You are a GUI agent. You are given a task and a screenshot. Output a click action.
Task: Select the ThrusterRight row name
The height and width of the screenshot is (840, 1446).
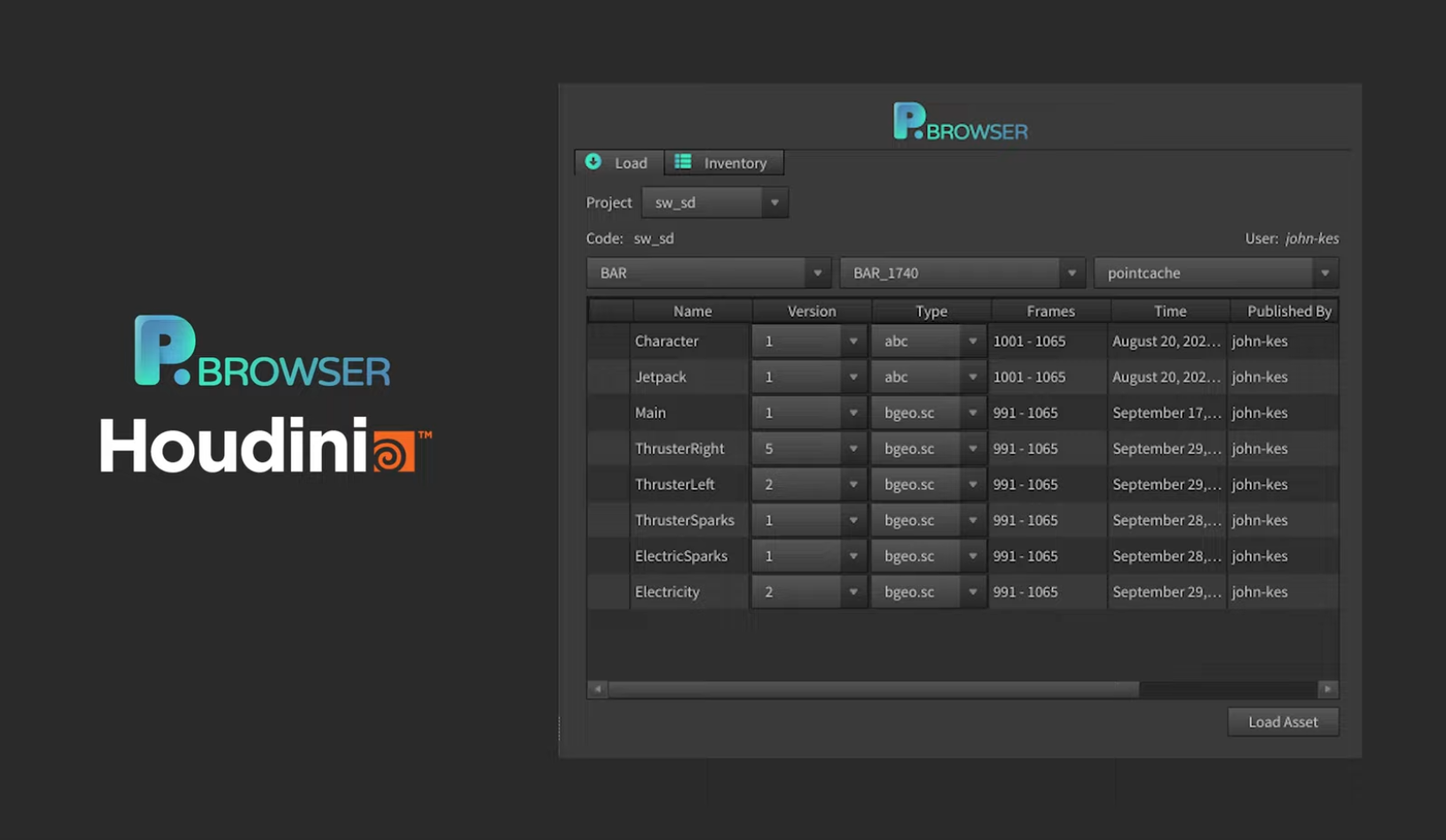click(680, 449)
